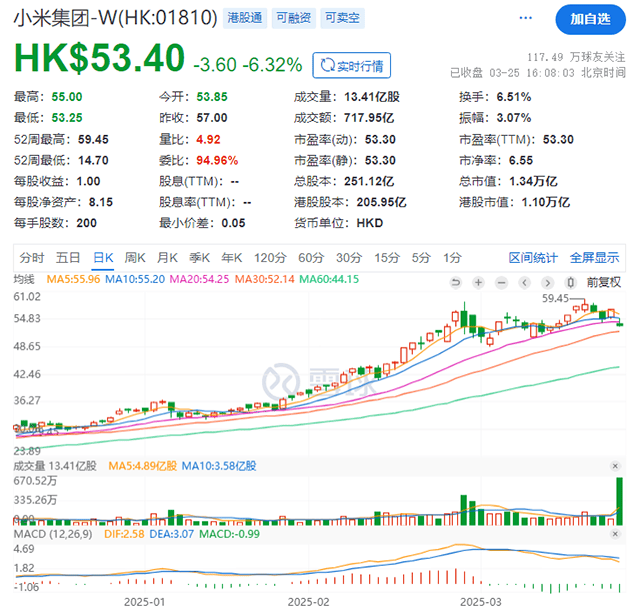Click the MA60:44.15 indicator label
Image resolution: width=640 pixels, height=611 pixels.
click(329, 280)
